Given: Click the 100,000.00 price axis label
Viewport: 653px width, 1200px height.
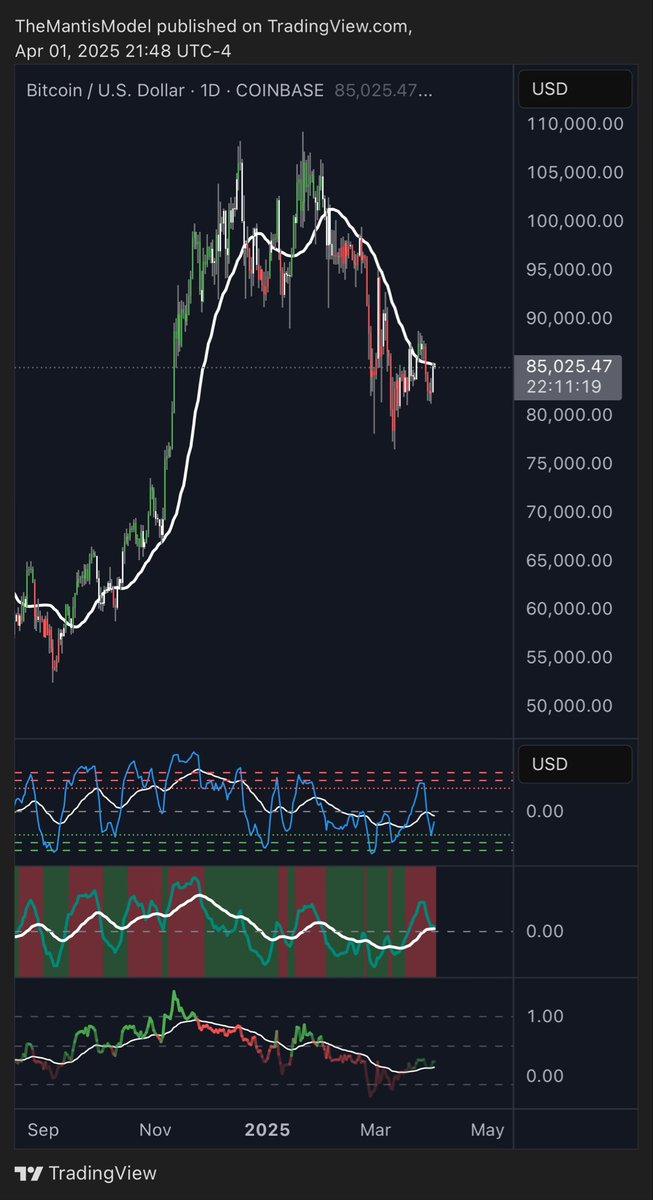Looking at the screenshot, I should click(575, 221).
